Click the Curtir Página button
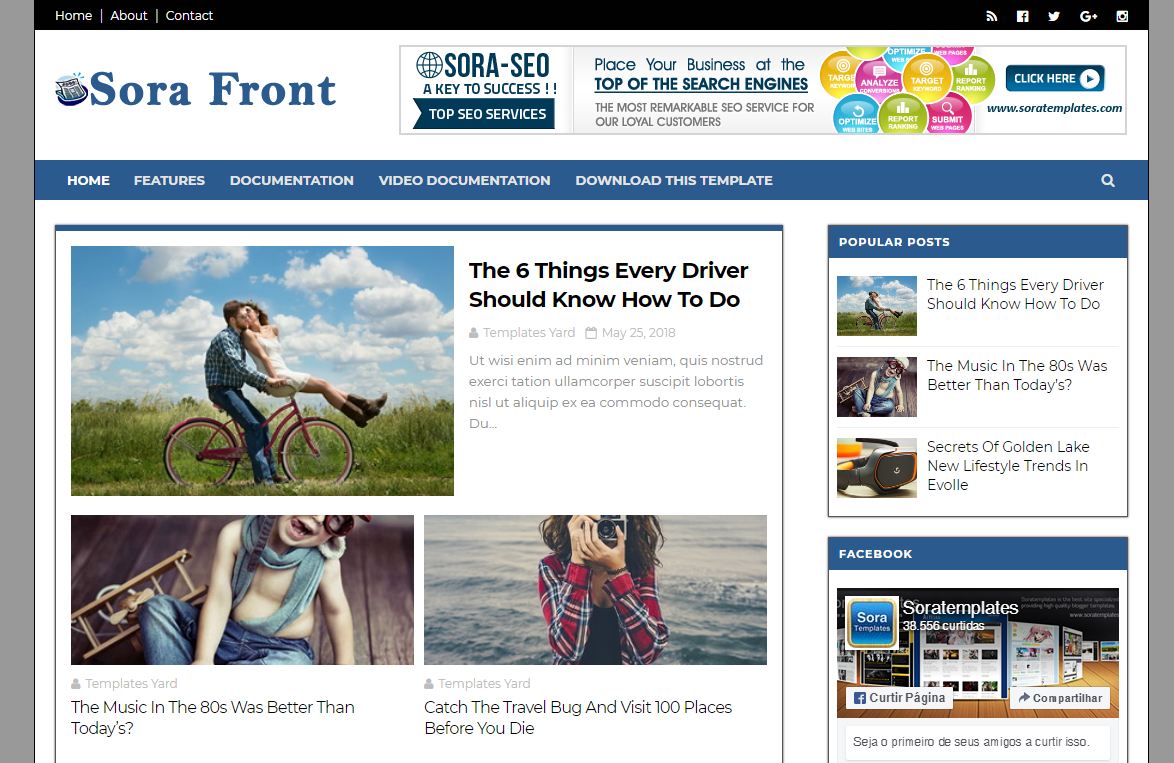Viewport: 1174px width, 763px height. (x=898, y=698)
